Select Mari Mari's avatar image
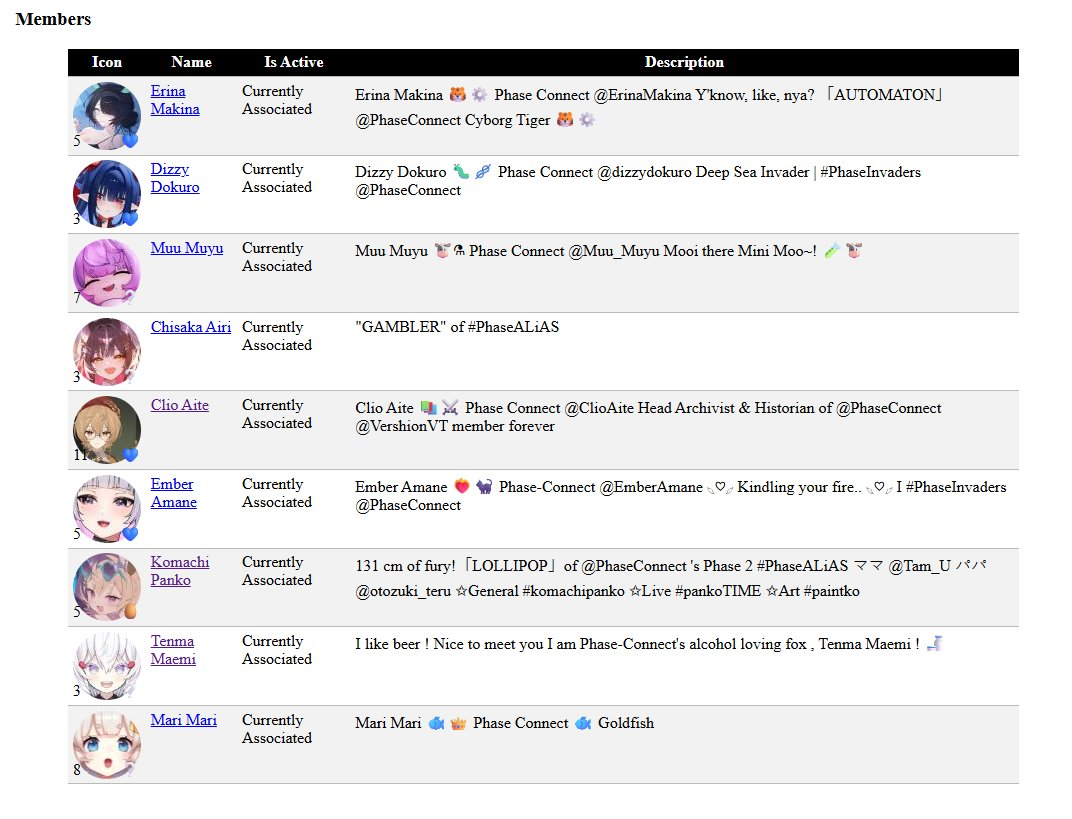Image resolution: width=1072 pixels, height=819 pixels. tap(107, 744)
